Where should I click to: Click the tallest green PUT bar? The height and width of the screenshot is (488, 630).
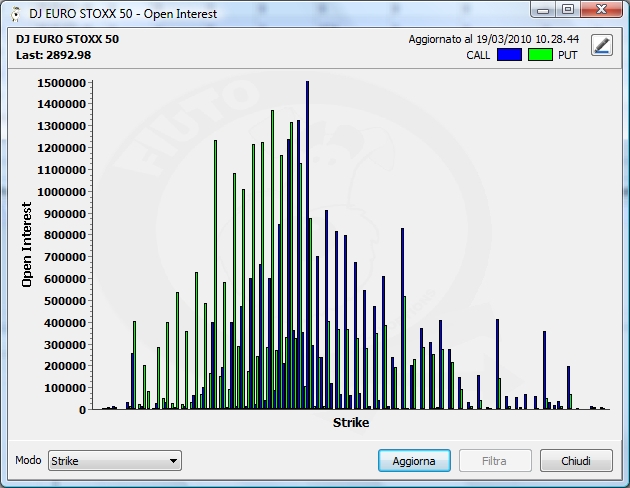pyautogui.click(x=272, y=260)
